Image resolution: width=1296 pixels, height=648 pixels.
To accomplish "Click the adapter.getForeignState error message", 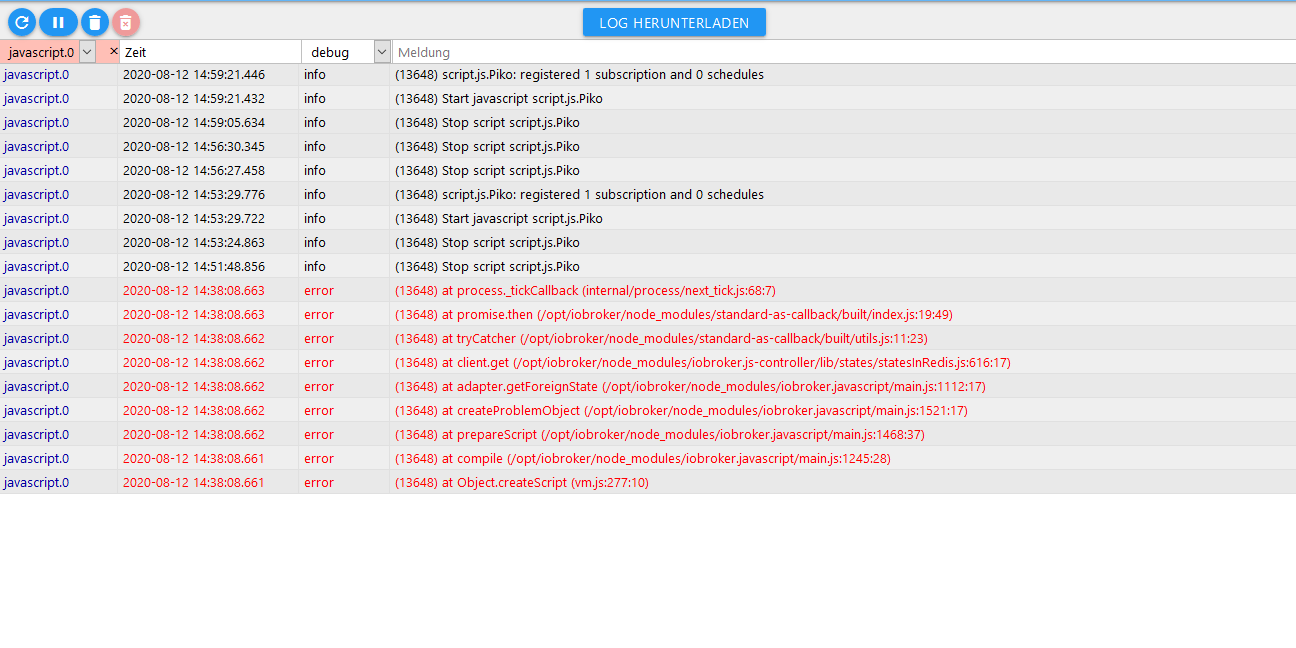I will 691,386.
